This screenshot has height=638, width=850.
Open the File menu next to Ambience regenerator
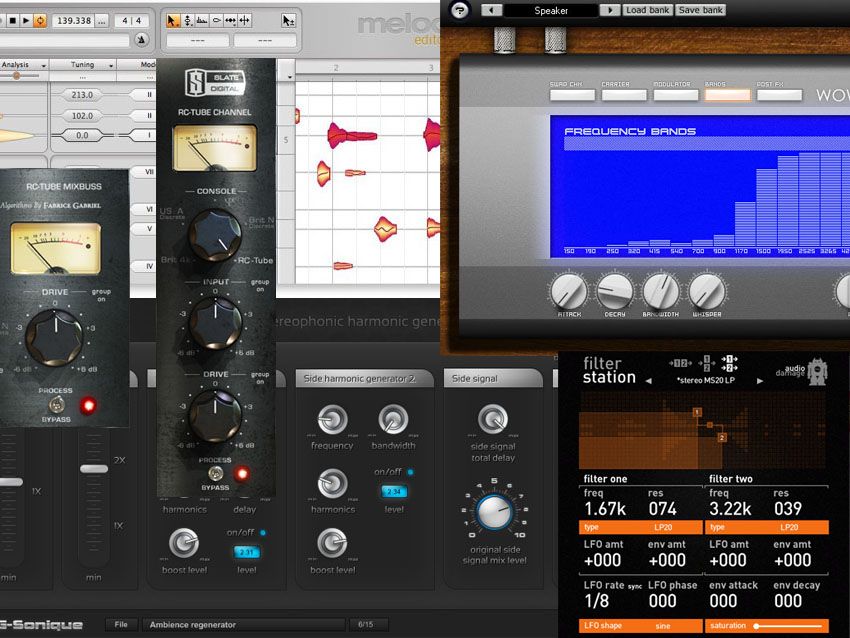pos(120,623)
